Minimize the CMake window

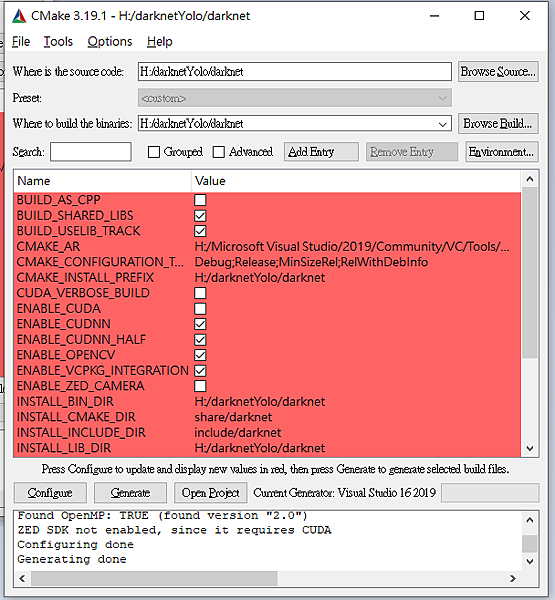pos(434,16)
